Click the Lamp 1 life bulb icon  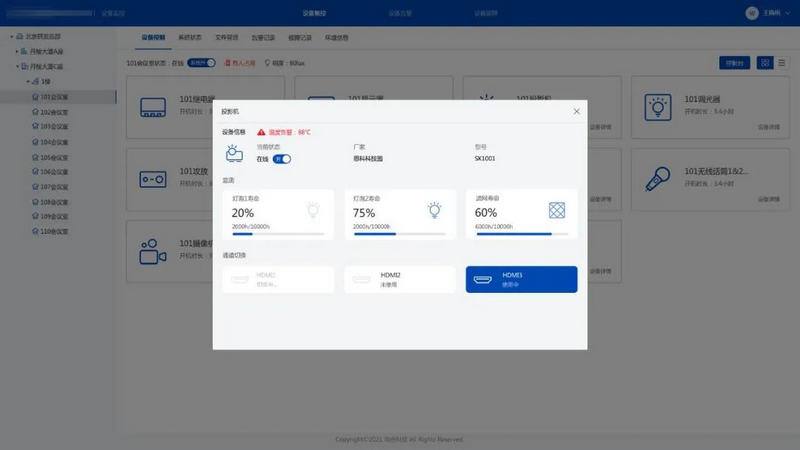pyautogui.click(x=313, y=210)
